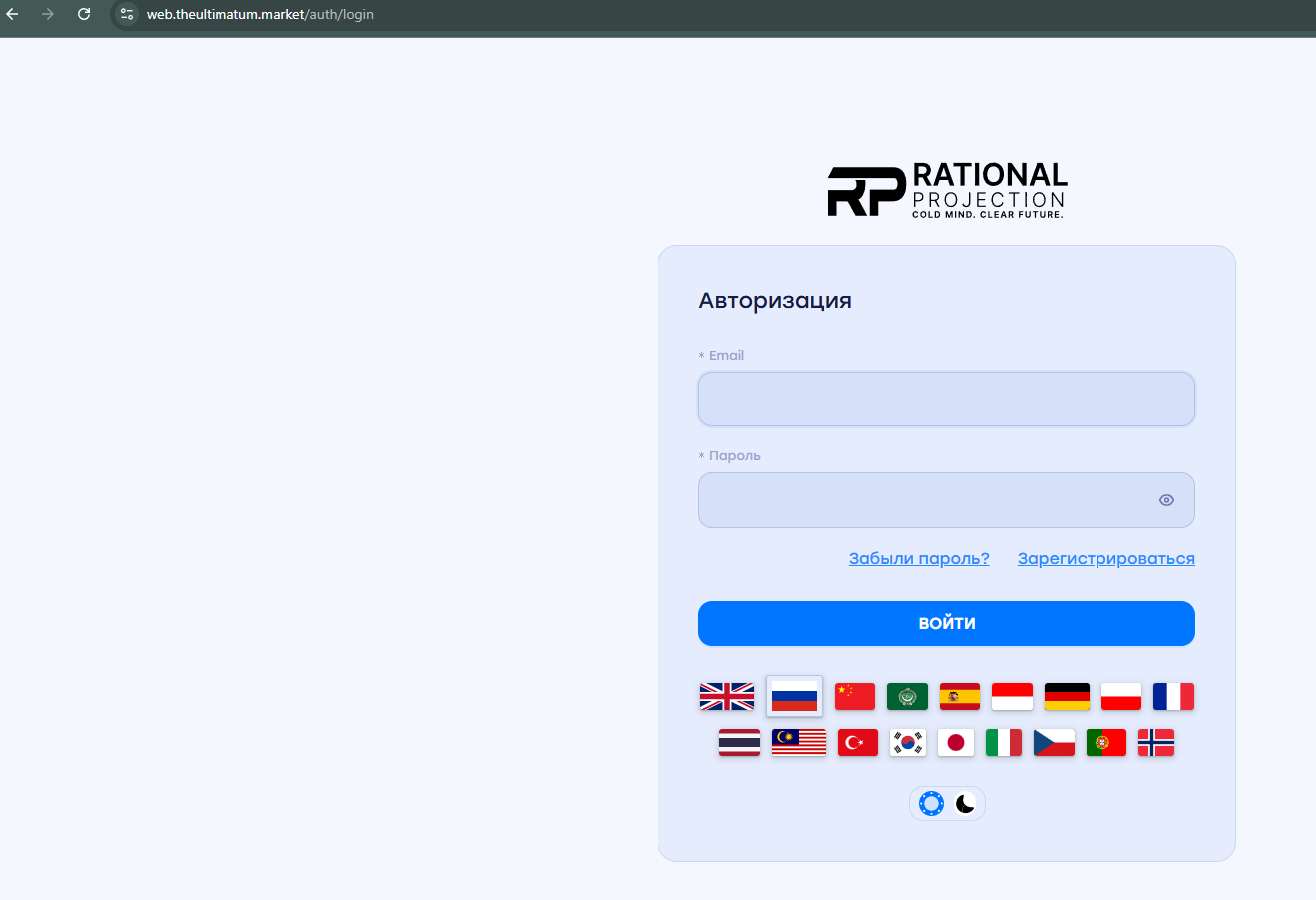This screenshot has height=900, width=1316.
Task: Select the Japanese flag language
Action: click(956, 742)
